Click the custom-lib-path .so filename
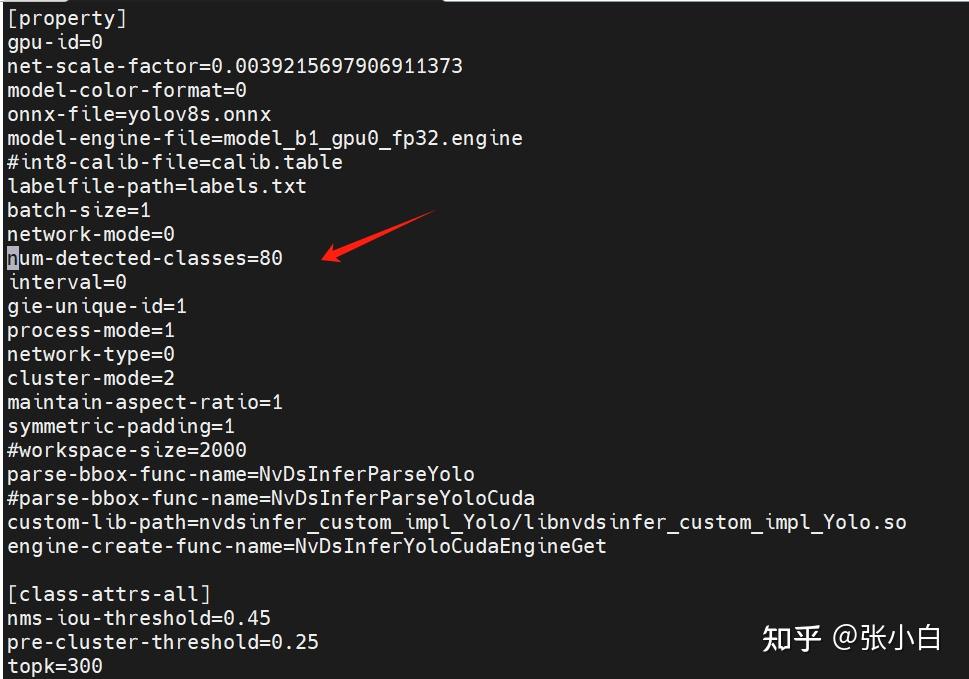Viewport: 969px width, 679px height. pyautogui.click(x=715, y=523)
